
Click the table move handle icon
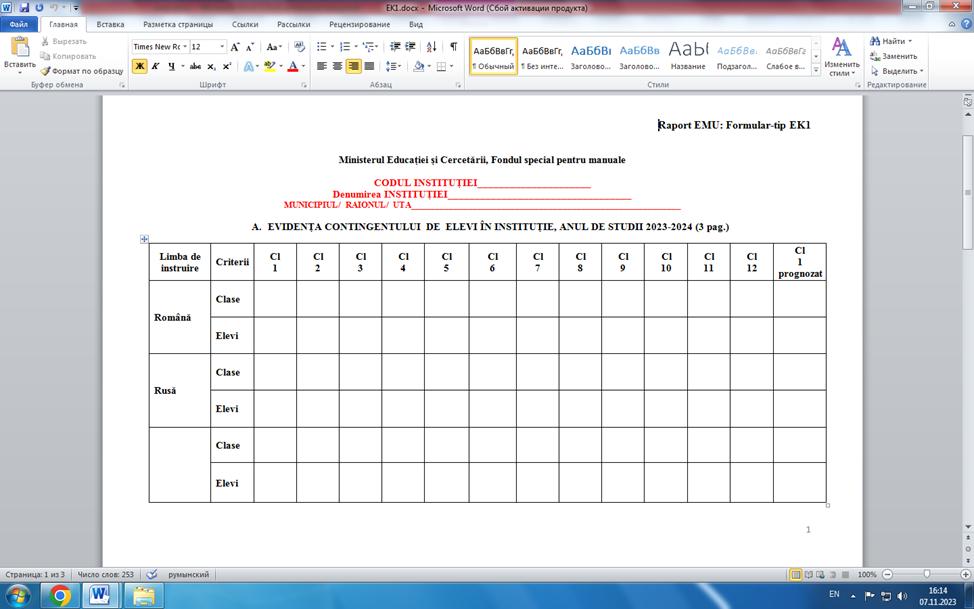144,239
